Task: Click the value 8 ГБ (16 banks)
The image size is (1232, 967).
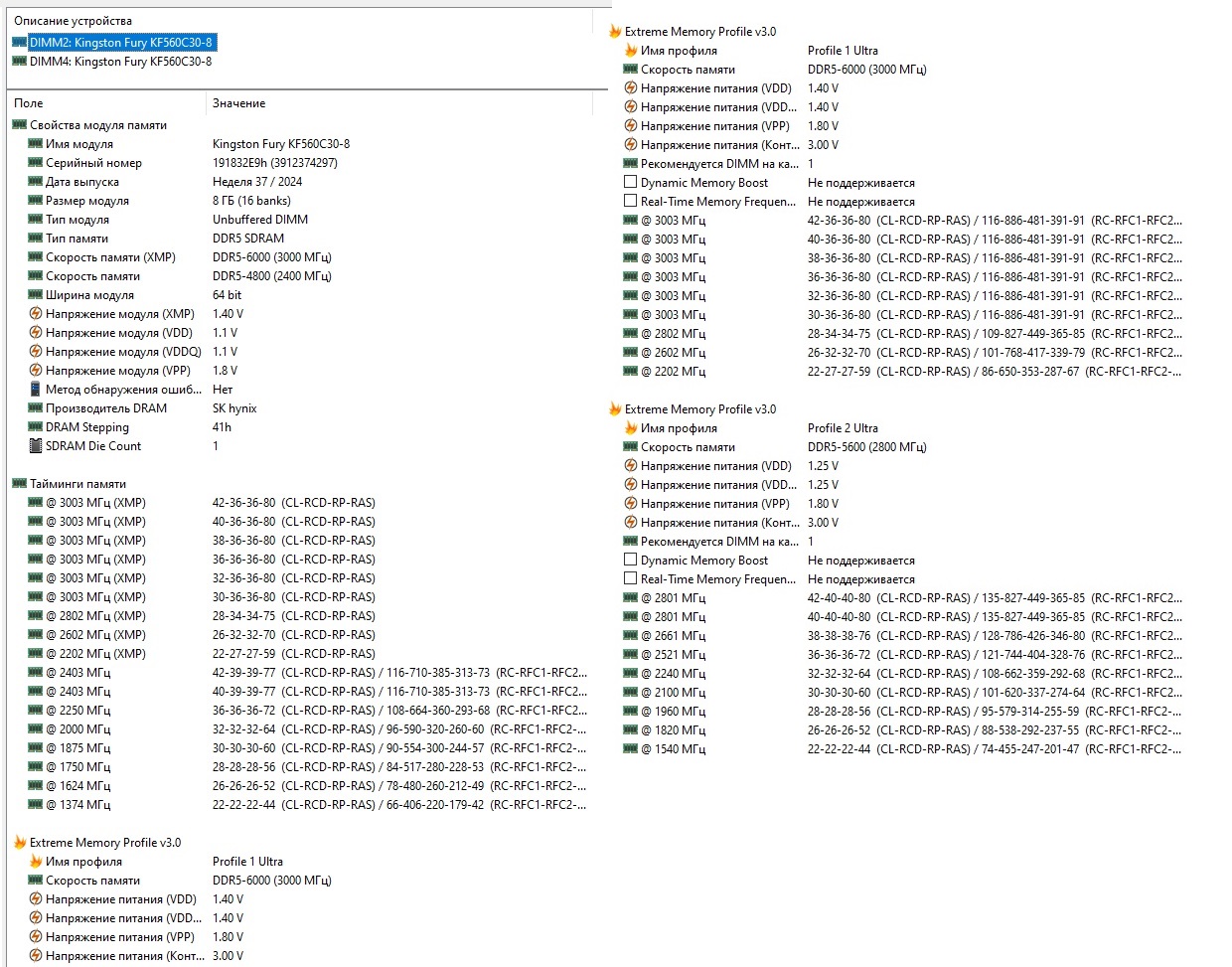Action: pos(251,201)
